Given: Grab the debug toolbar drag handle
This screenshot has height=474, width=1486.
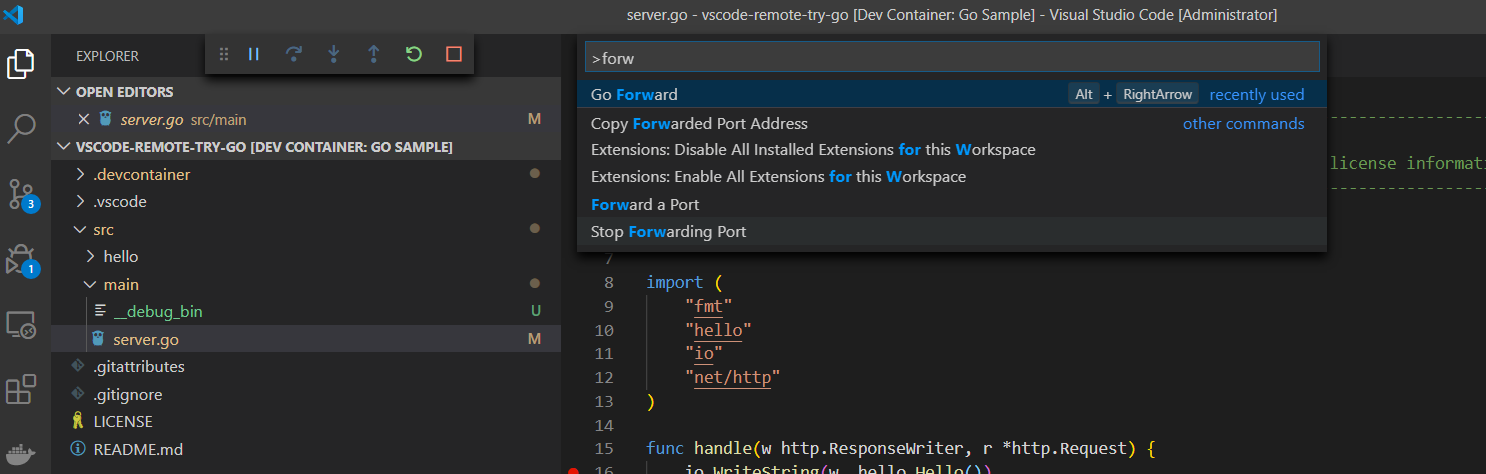Looking at the screenshot, I should [224, 54].
